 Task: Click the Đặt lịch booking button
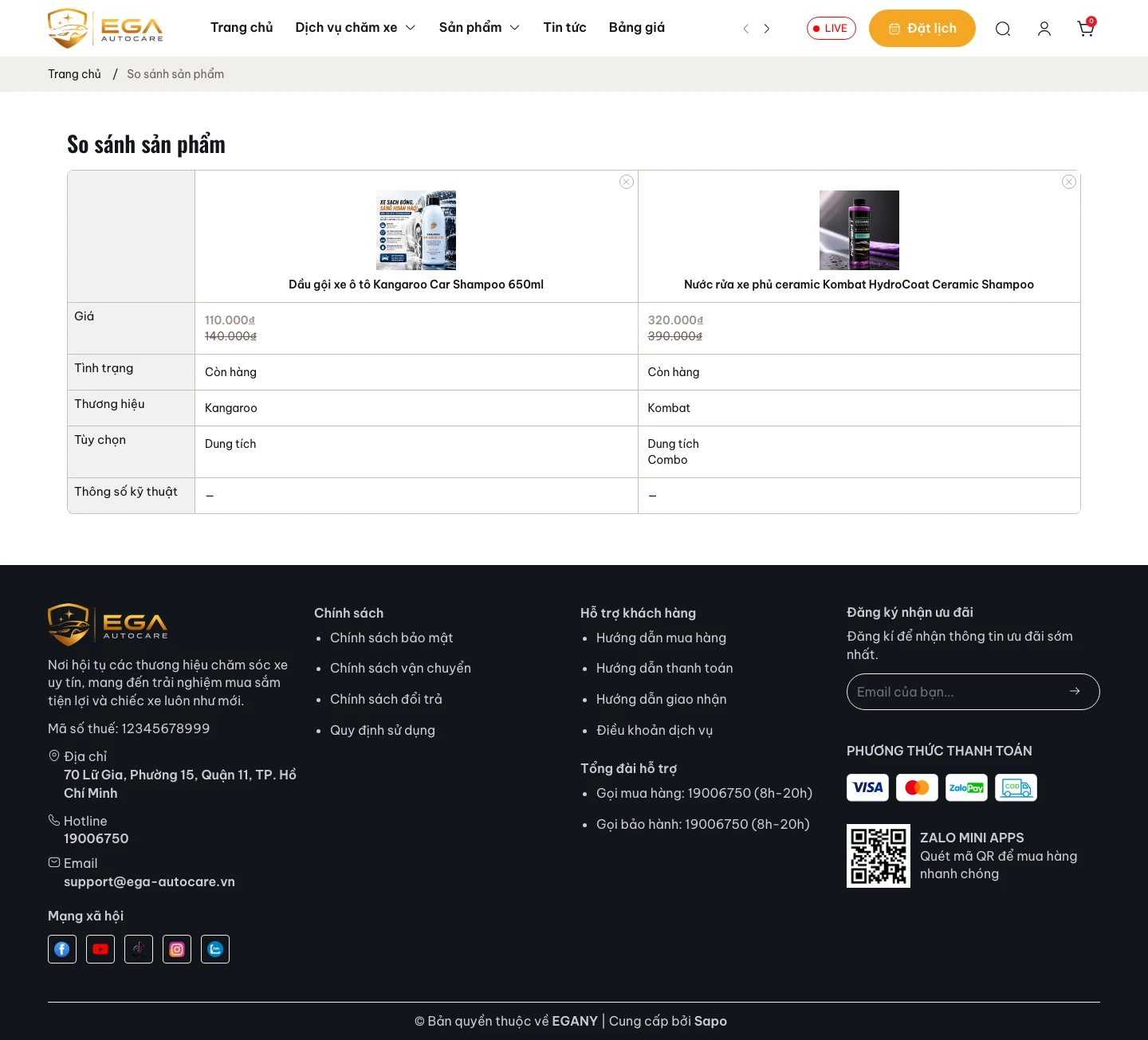pyautogui.click(x=922, y=29)
